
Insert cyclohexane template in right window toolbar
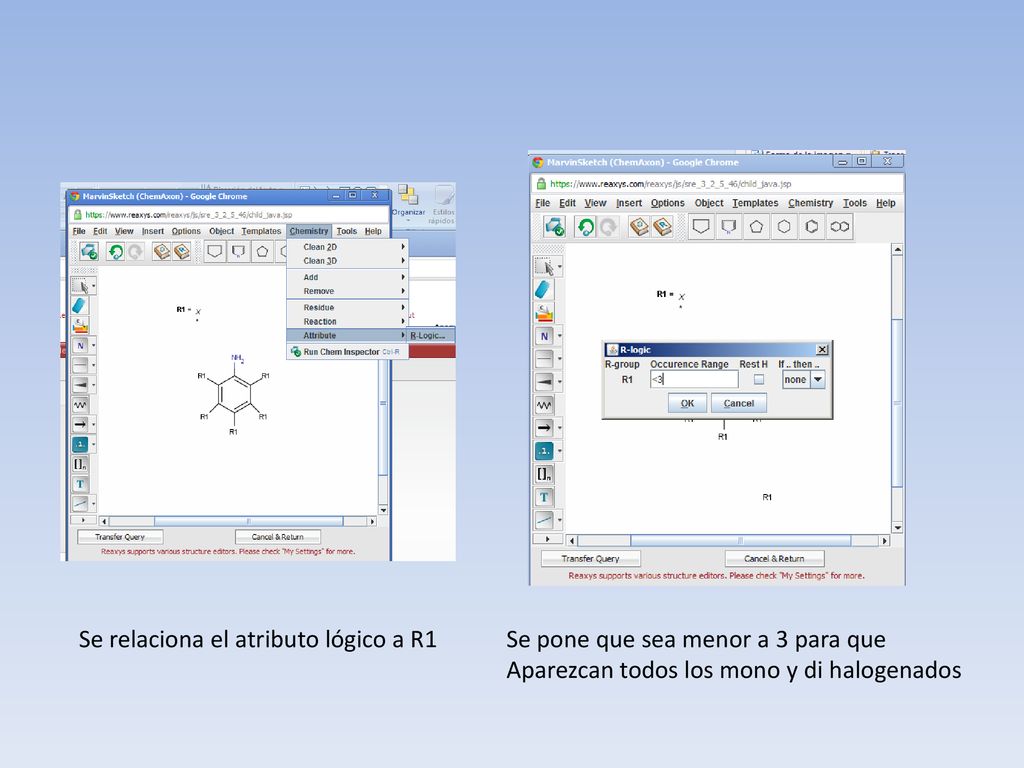pos(784,227)
